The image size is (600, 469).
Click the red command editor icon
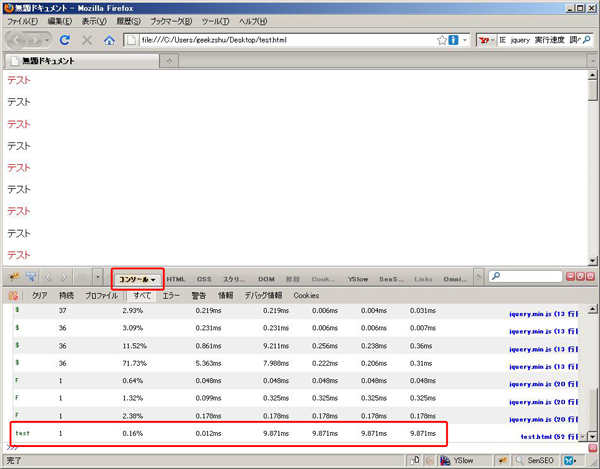click(x=592, y=448)
